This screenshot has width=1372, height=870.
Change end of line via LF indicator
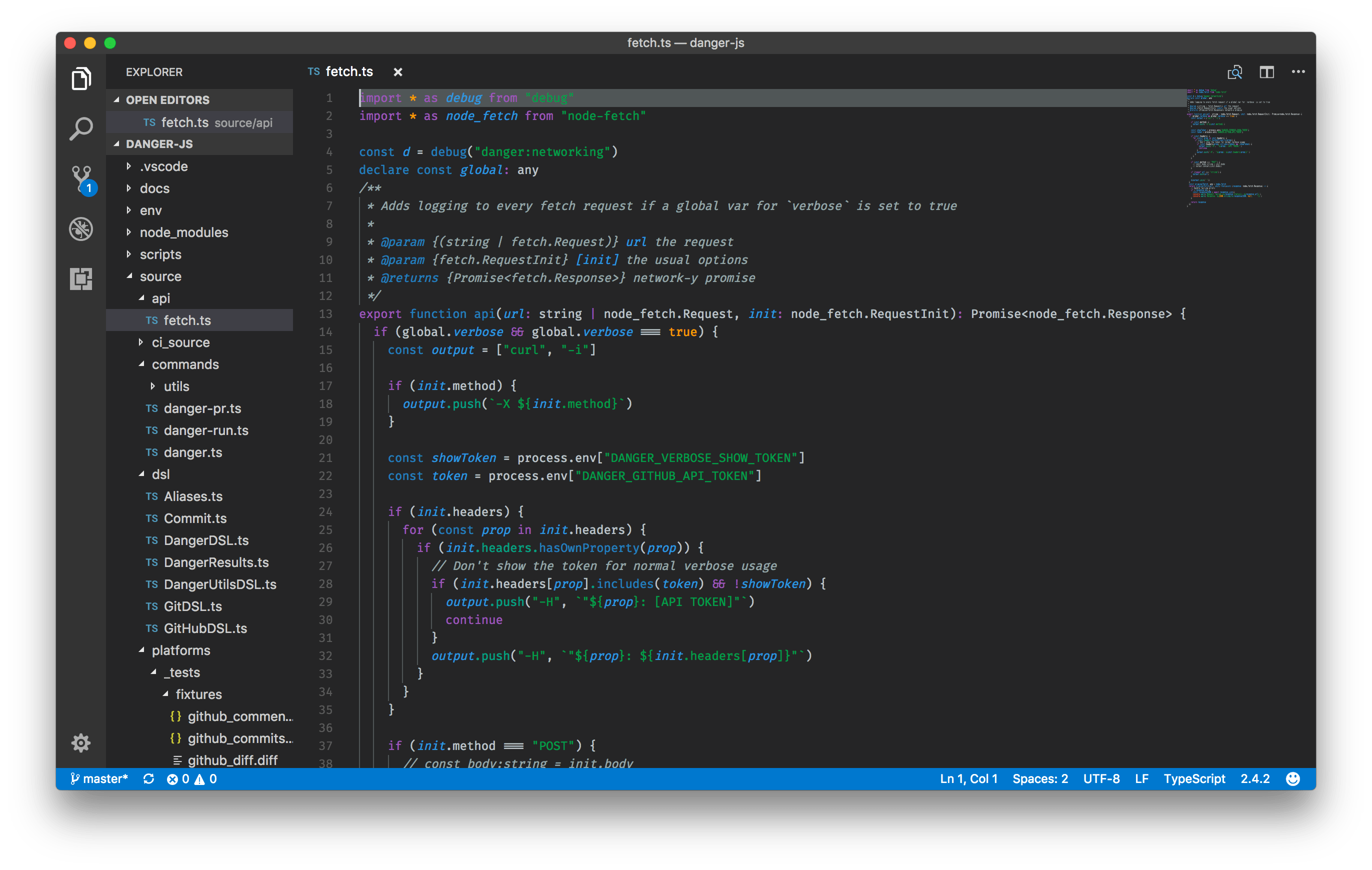tap(1141, 778)
